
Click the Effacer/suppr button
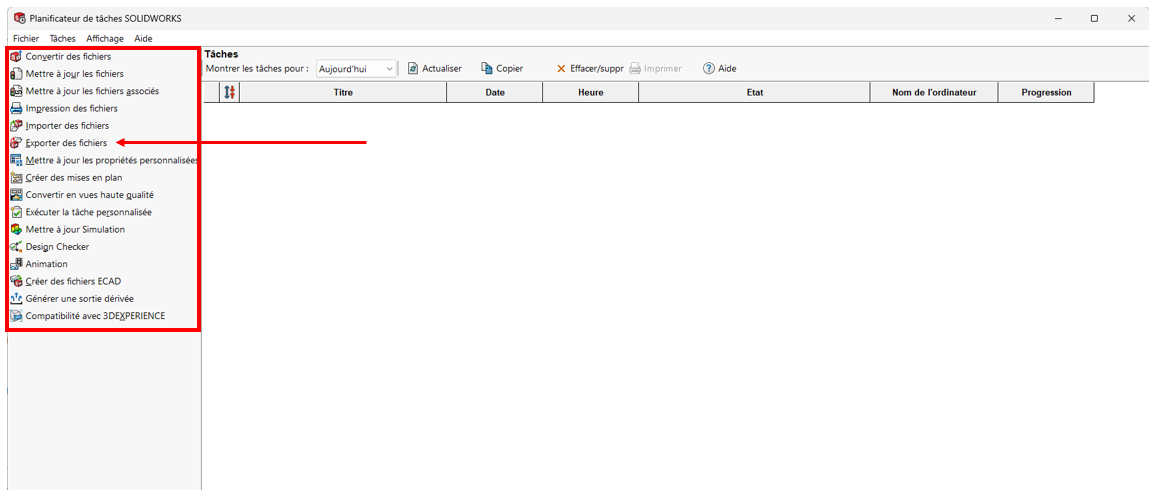click(589, 69)
